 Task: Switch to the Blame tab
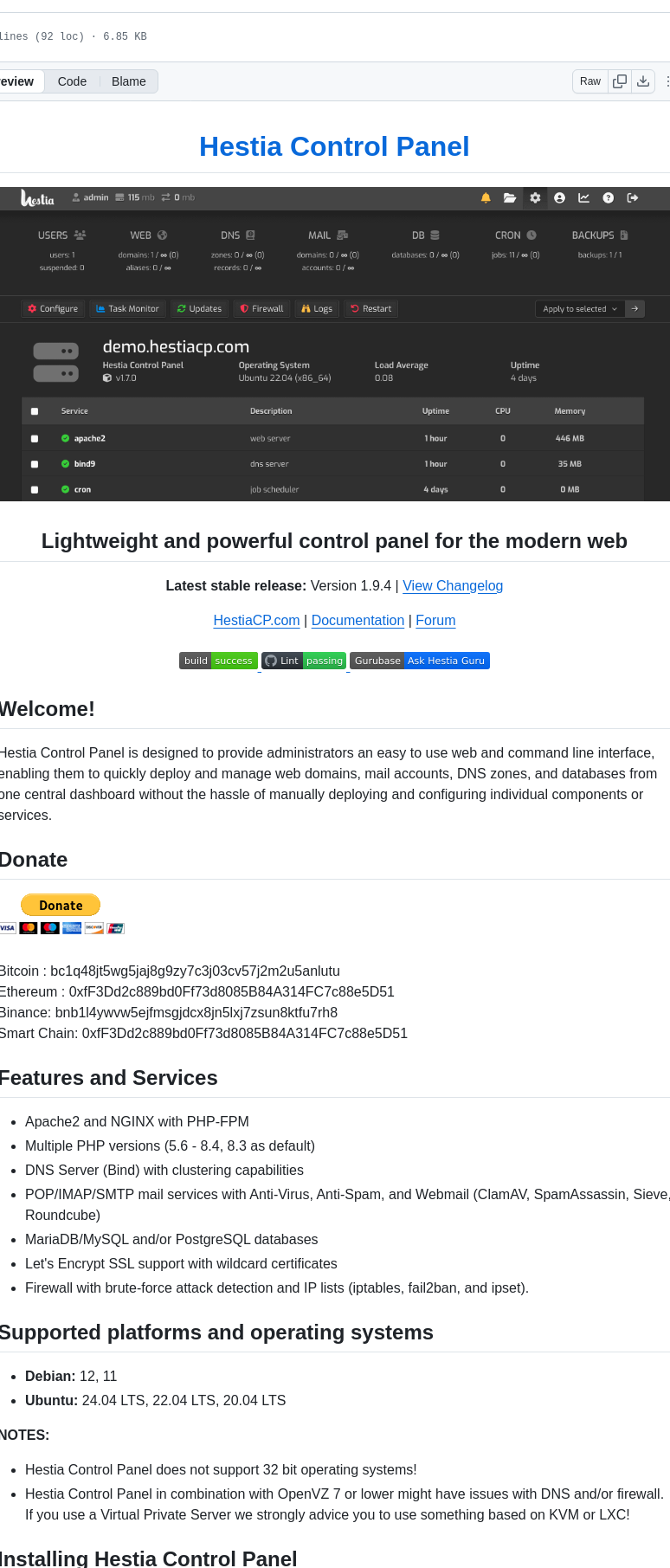point(128,81)
